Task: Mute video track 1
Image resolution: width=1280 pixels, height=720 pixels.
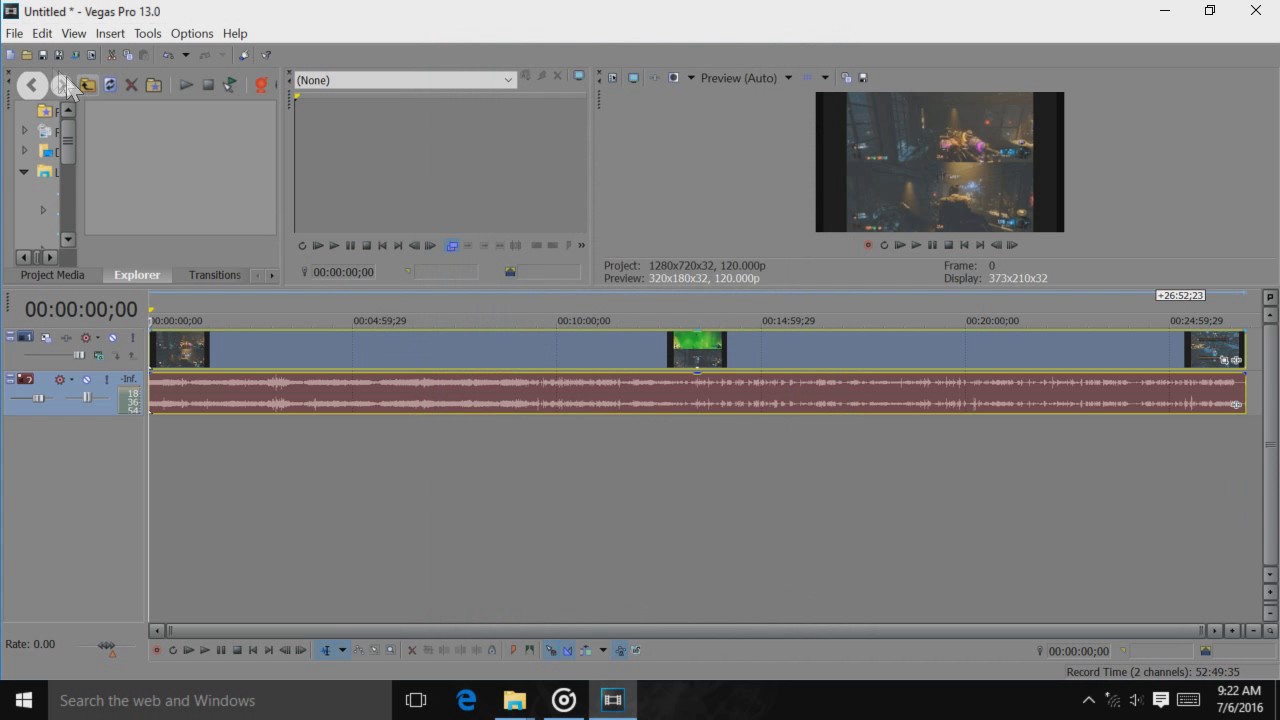Action: 113,338
